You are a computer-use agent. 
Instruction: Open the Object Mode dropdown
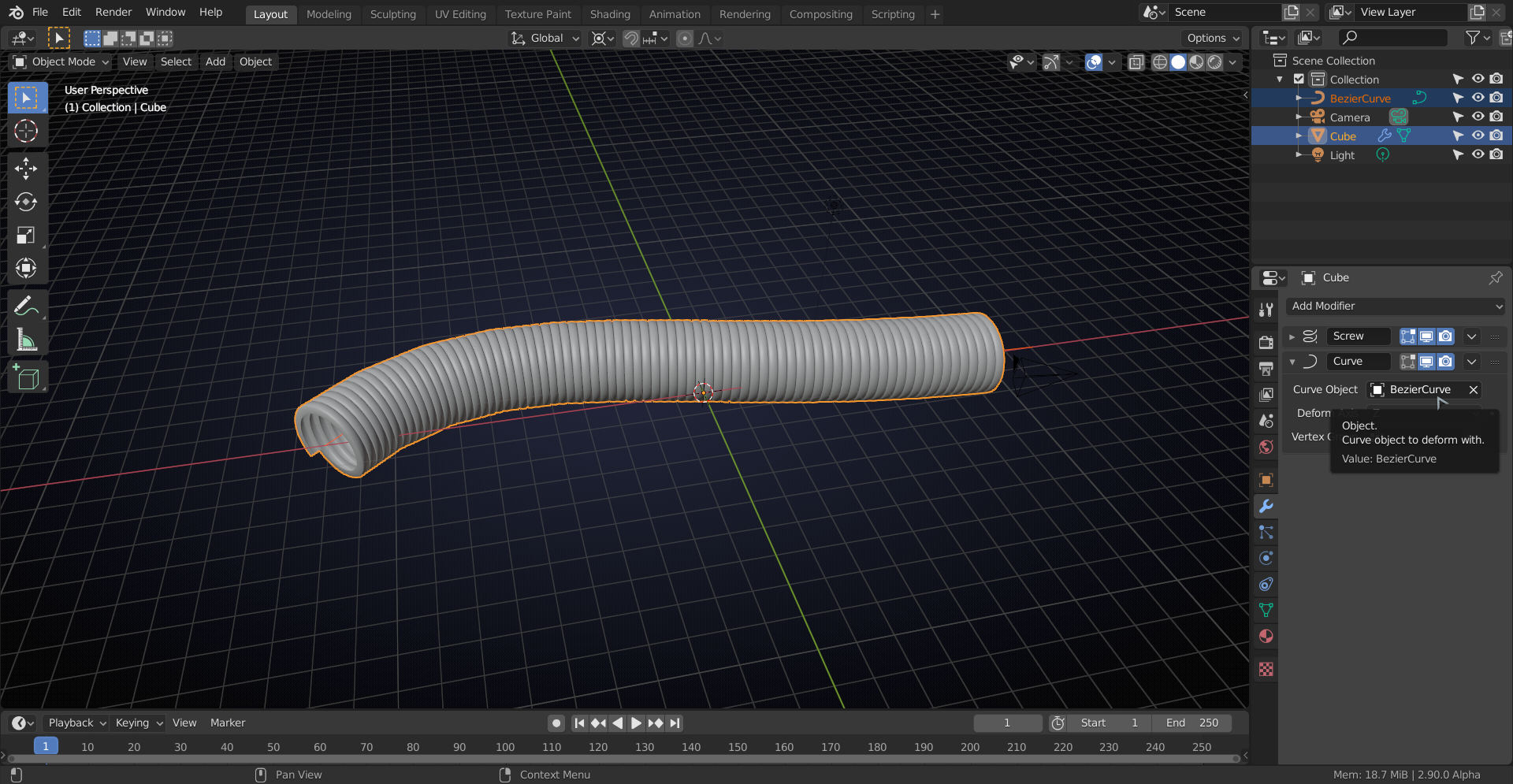(x=61, y=61)
